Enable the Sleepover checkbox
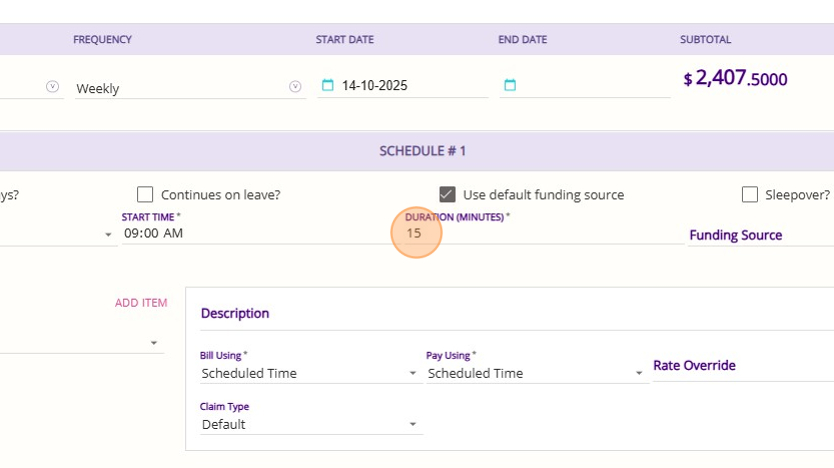 click(x=750, y=195)
